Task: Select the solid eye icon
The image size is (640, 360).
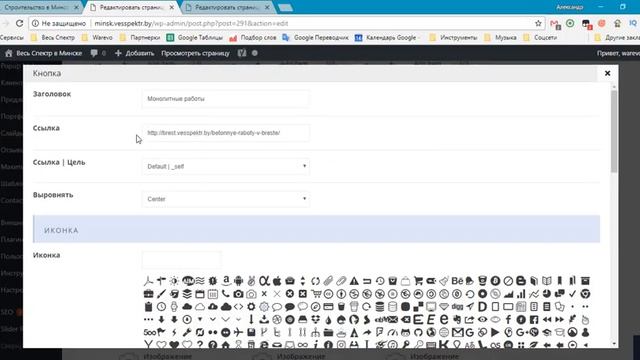Action: click(482, 320)
